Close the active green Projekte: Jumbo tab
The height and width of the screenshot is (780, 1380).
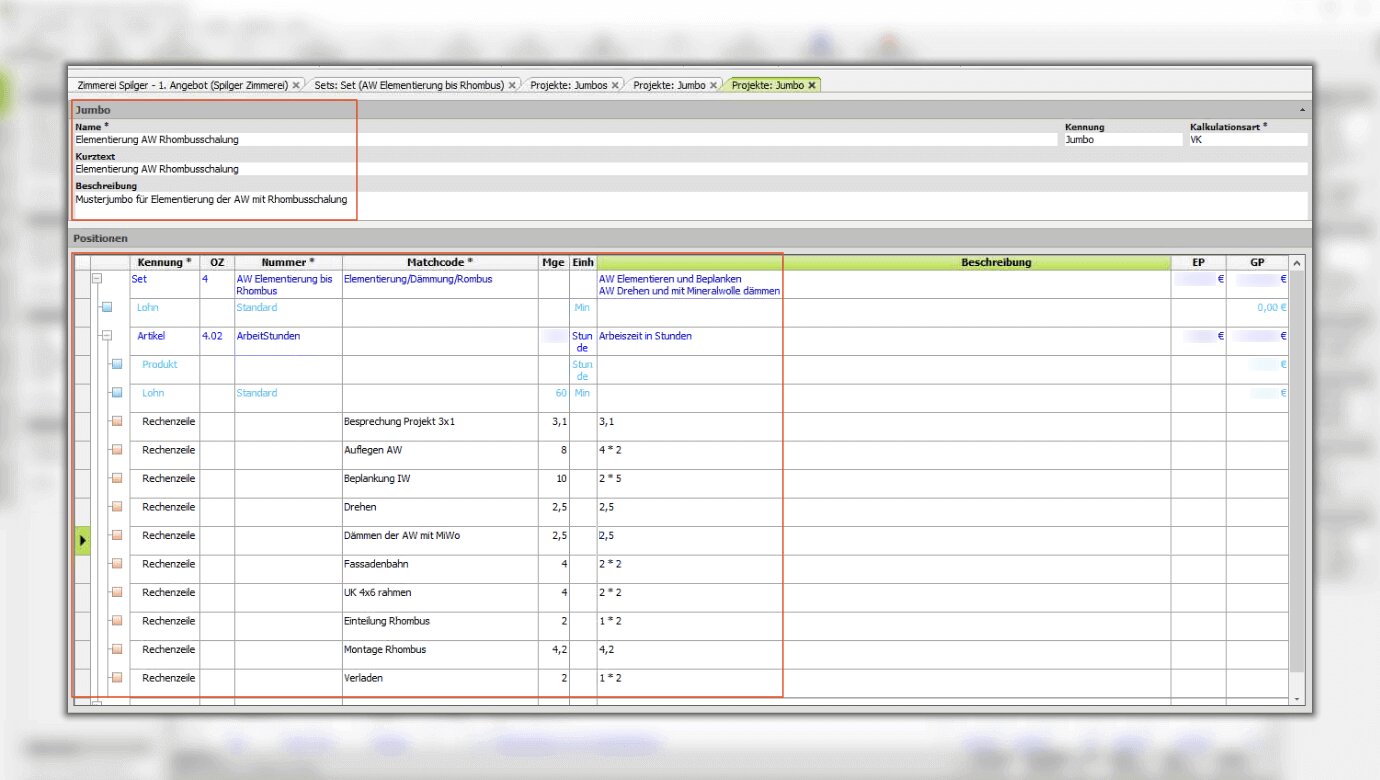coord(812,86)
